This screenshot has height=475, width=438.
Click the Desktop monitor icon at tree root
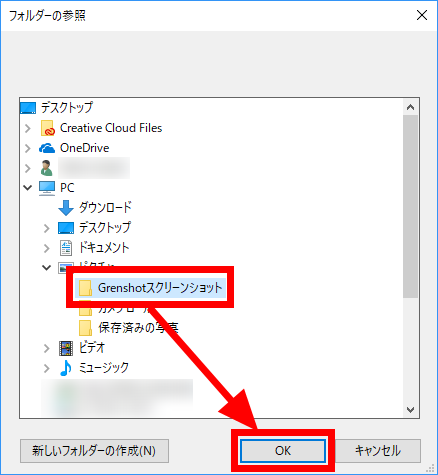(x=28, y=108)
